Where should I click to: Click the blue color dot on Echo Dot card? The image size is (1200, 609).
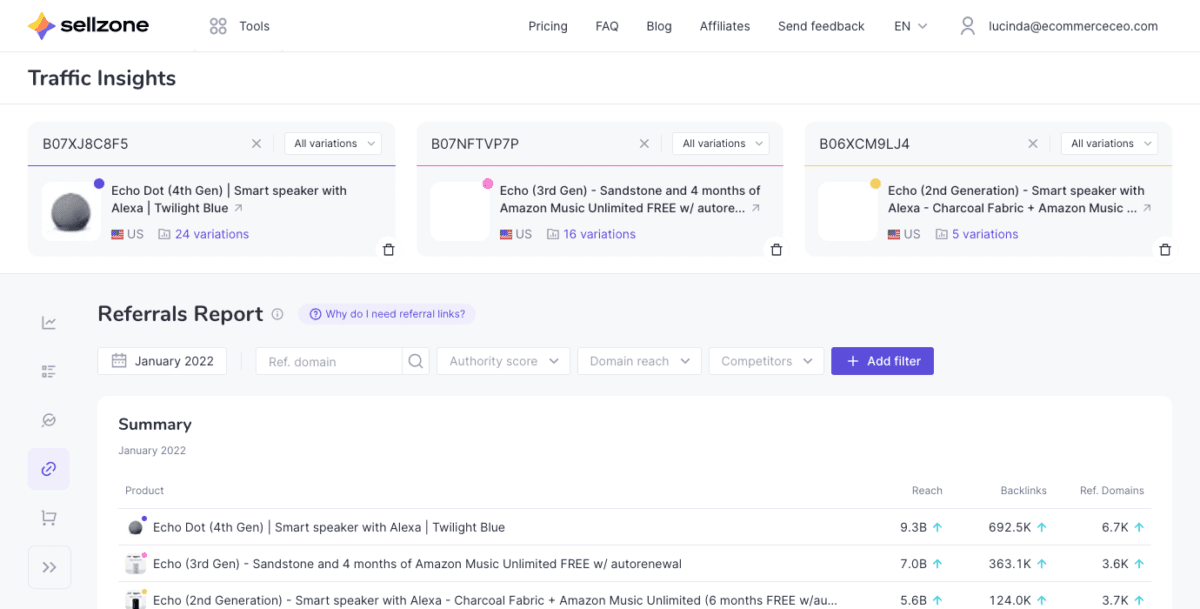point(98,184)
